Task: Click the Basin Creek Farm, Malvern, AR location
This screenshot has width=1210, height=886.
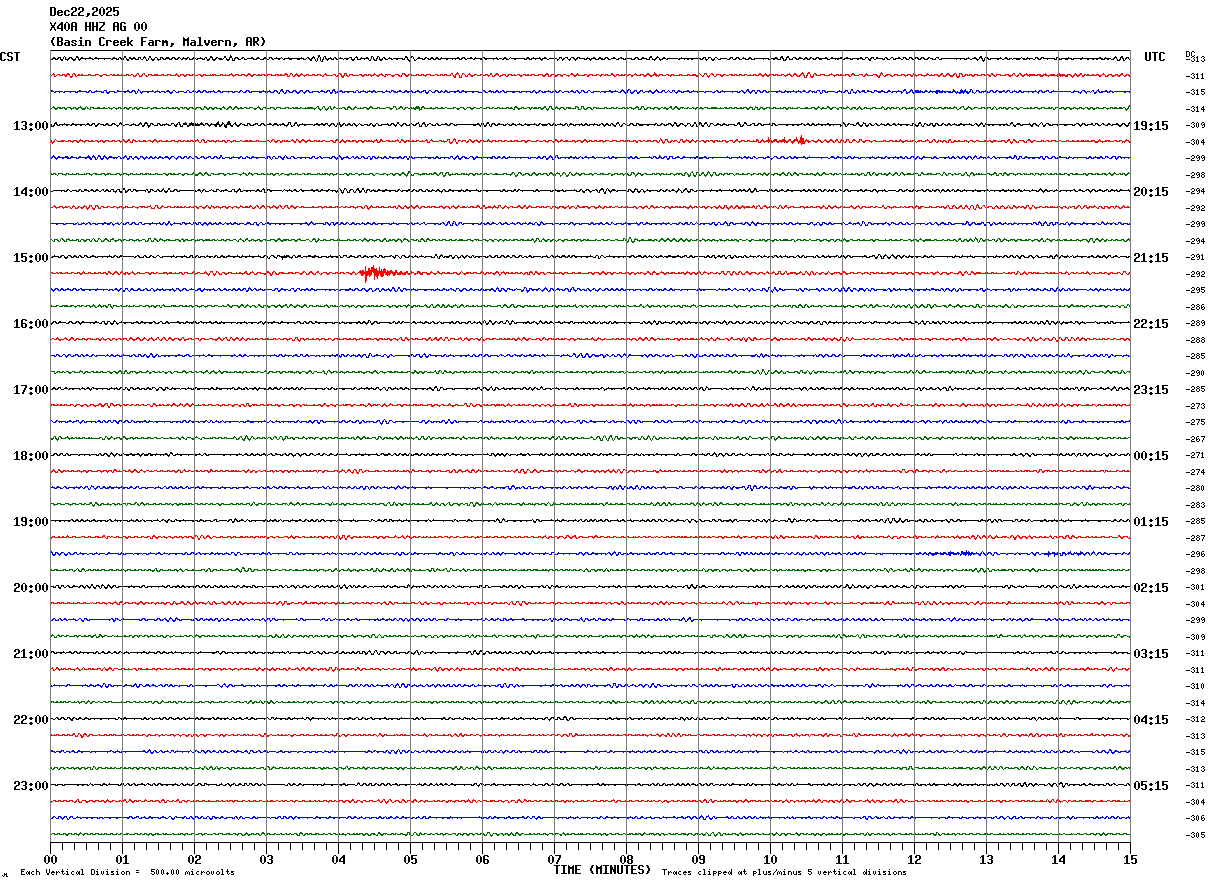Action: pyautogui.click(x=158, y=42)
